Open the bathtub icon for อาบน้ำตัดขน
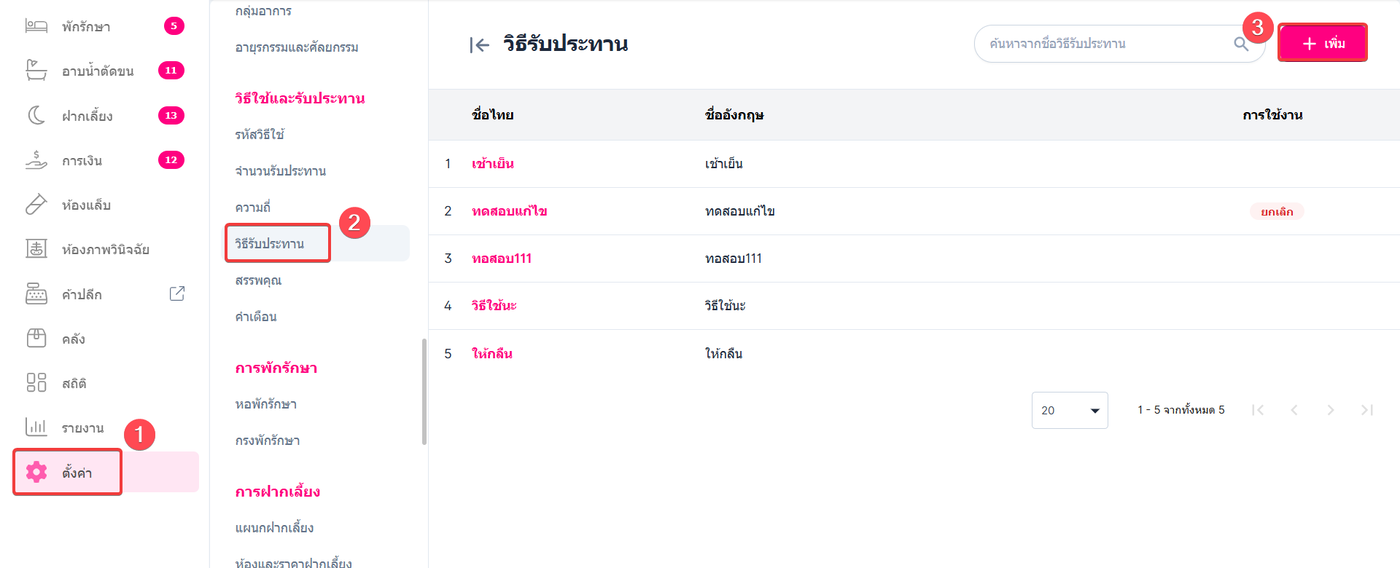 (x=37, y=71)
